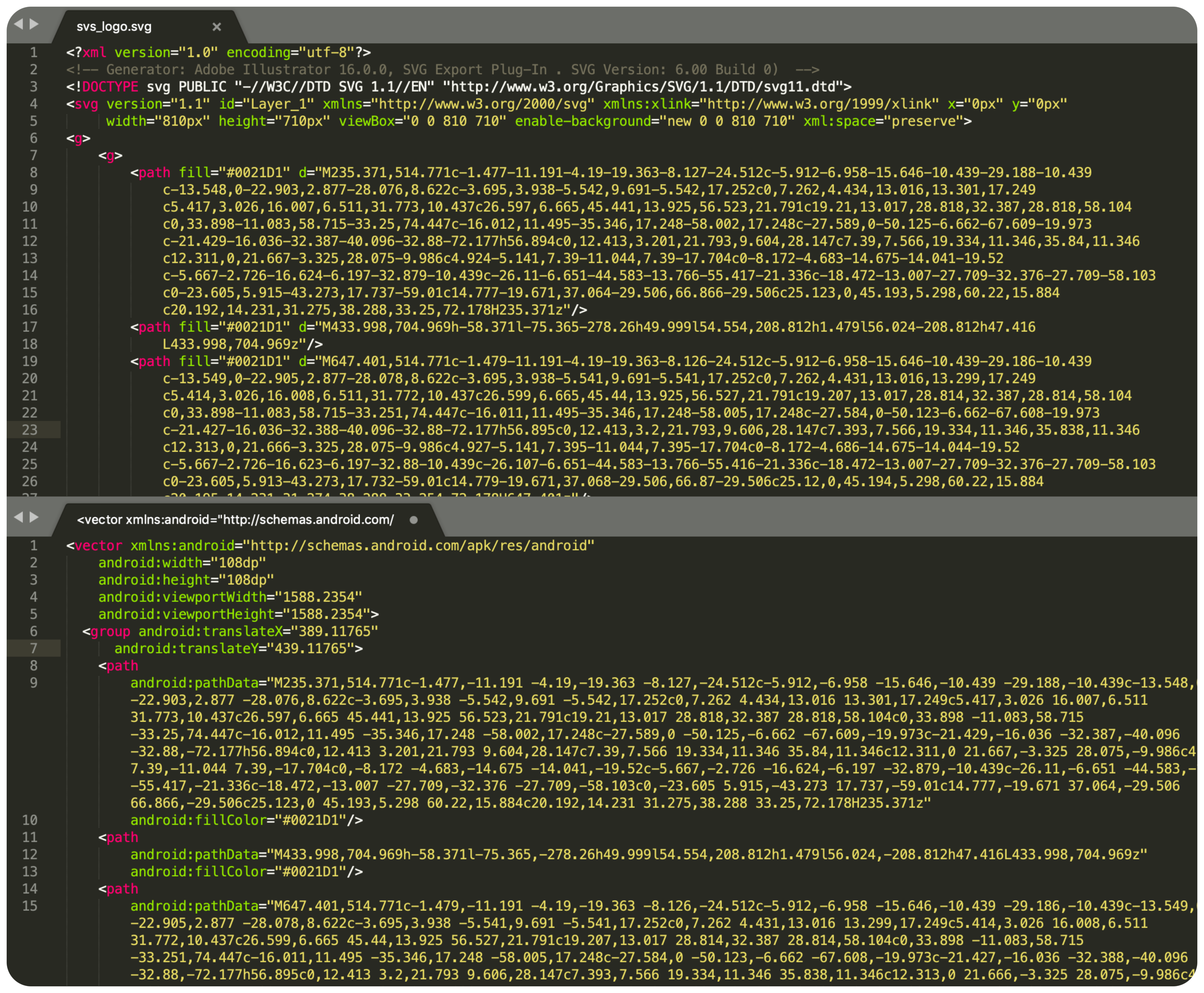Click the unsaved dot on the vector tab

point(413,520)
